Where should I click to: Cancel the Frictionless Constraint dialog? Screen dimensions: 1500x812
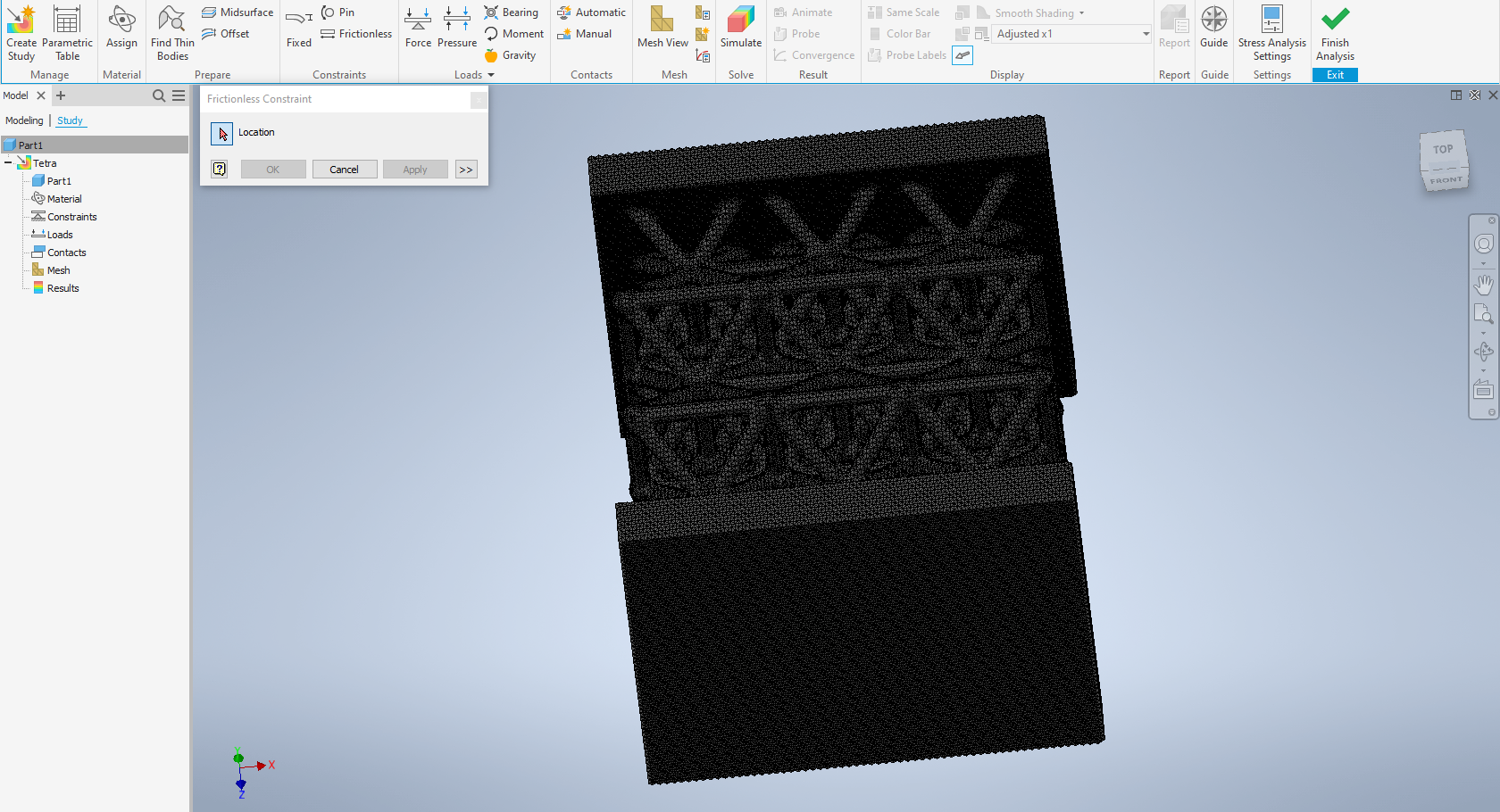pyautogui.click(x=344, y=169)
